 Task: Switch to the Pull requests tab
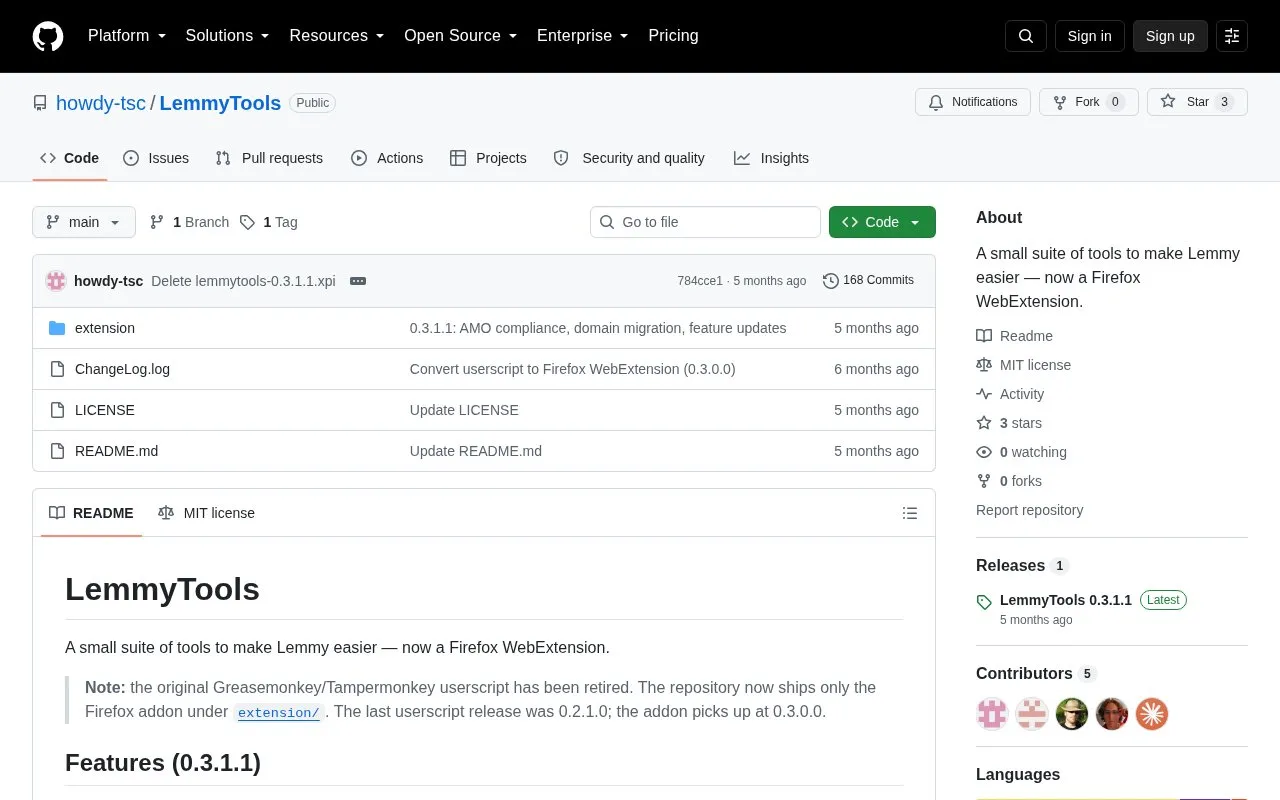pos(269,158)
